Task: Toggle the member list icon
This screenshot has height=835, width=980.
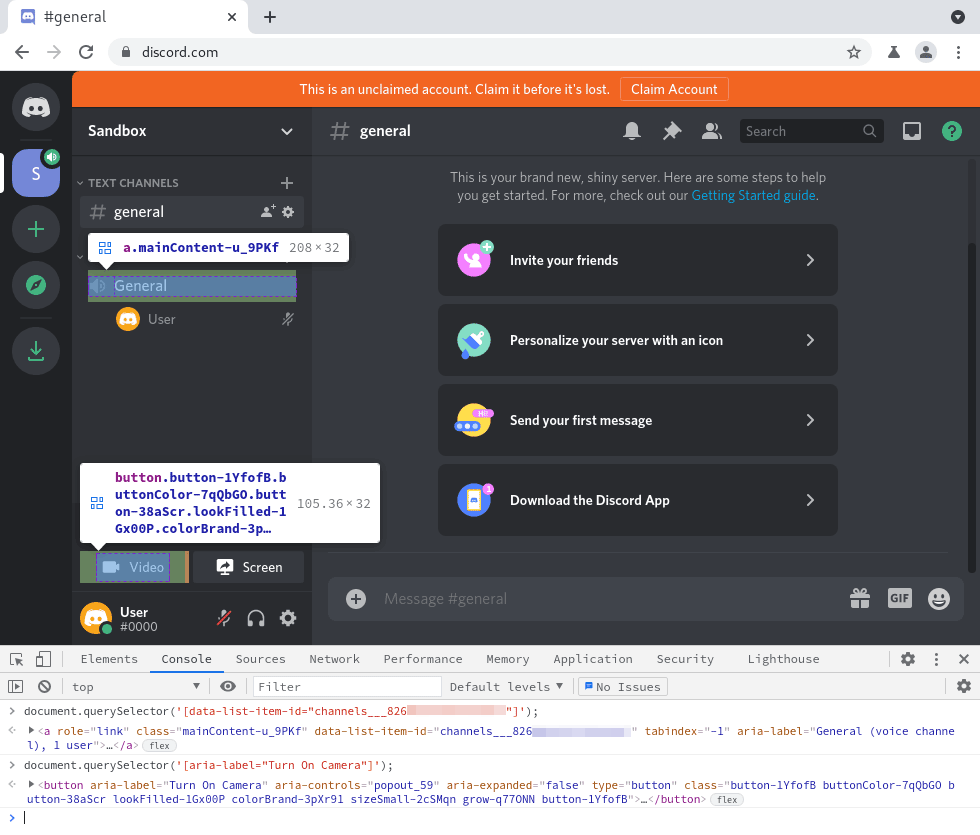Action: tap(711, 131)
